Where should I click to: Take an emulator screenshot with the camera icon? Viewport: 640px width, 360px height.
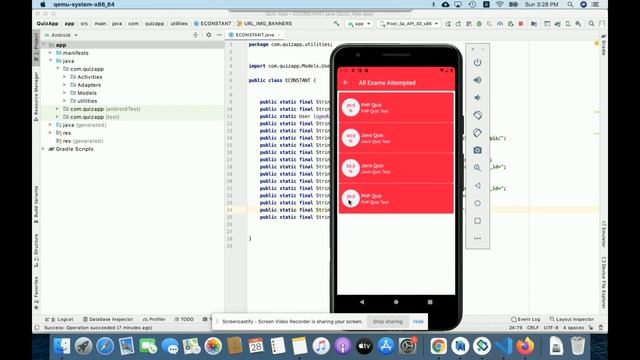[x=477, y=150]
